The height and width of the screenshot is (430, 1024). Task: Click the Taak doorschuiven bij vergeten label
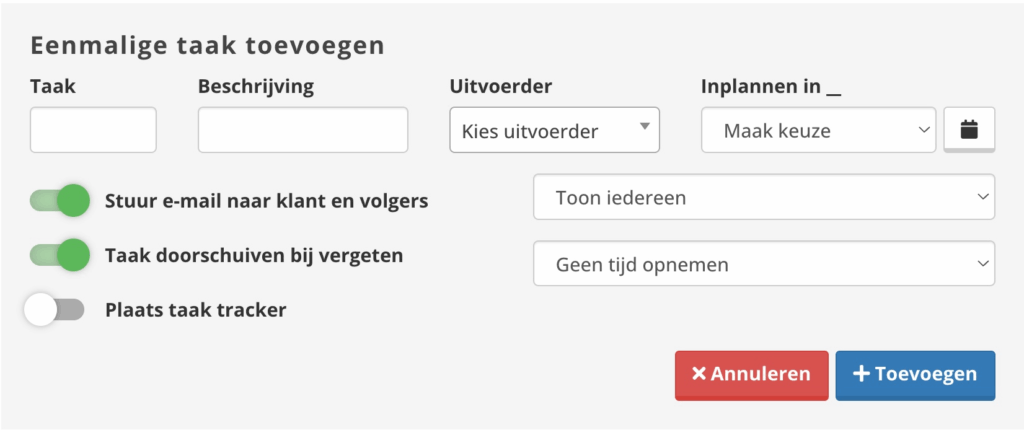pos(254,255)
